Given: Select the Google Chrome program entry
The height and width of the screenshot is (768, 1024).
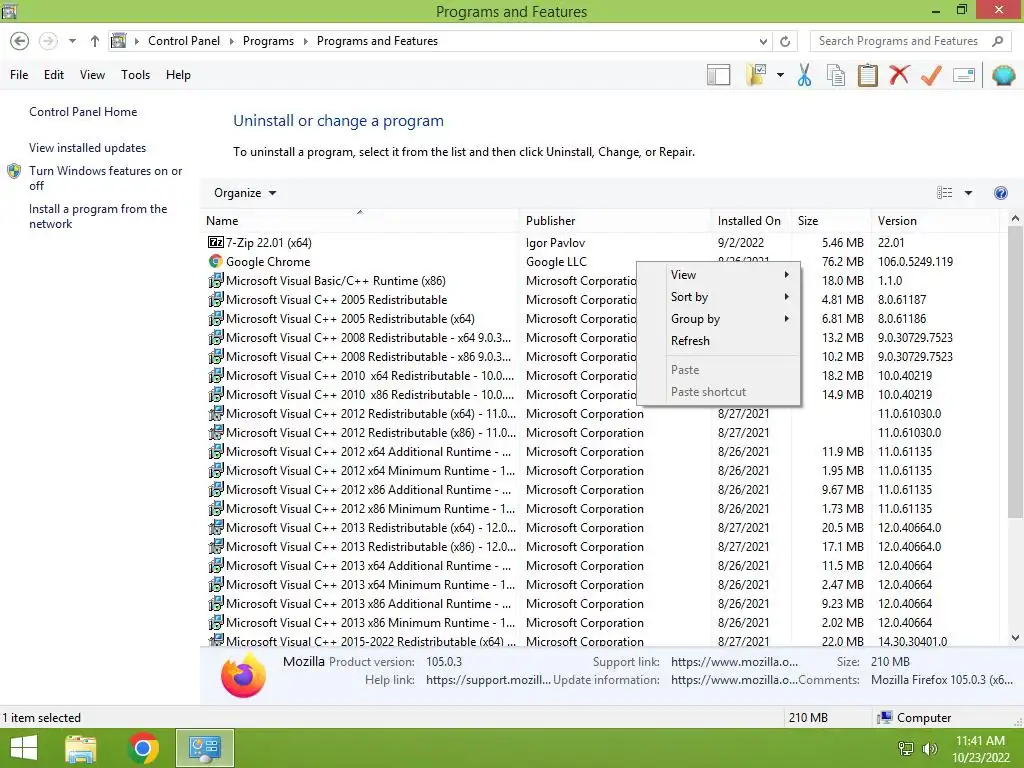Looking at the screenshot, I should [x=259, y=261].
